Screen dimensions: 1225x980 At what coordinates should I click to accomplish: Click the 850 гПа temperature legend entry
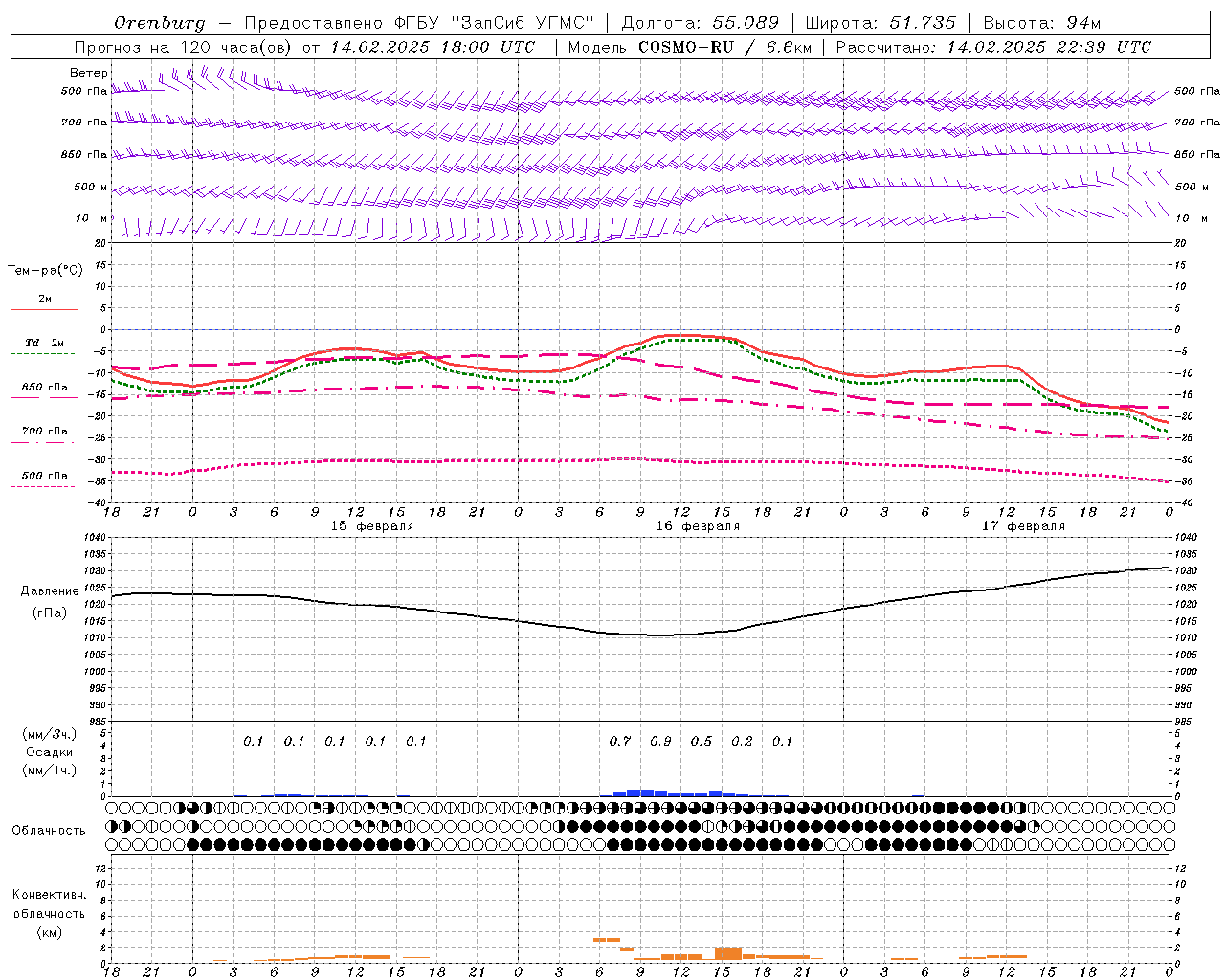pos(45,387)
